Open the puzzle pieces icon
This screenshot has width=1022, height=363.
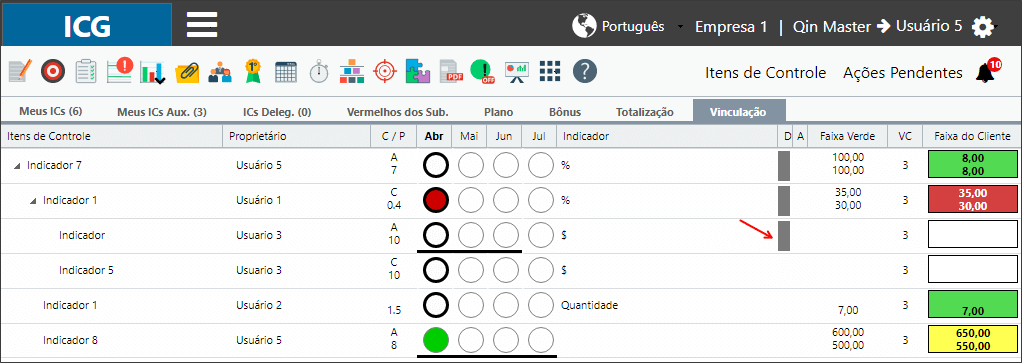click(x=418, y=70)
